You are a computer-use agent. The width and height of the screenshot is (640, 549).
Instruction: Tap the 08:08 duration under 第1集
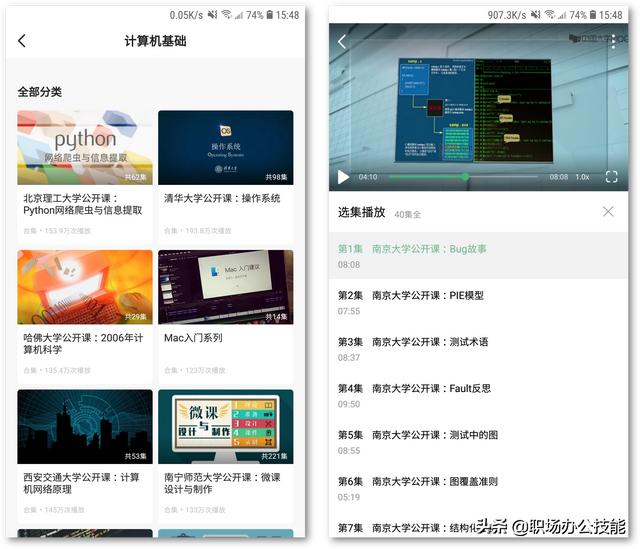coord(349,264)
